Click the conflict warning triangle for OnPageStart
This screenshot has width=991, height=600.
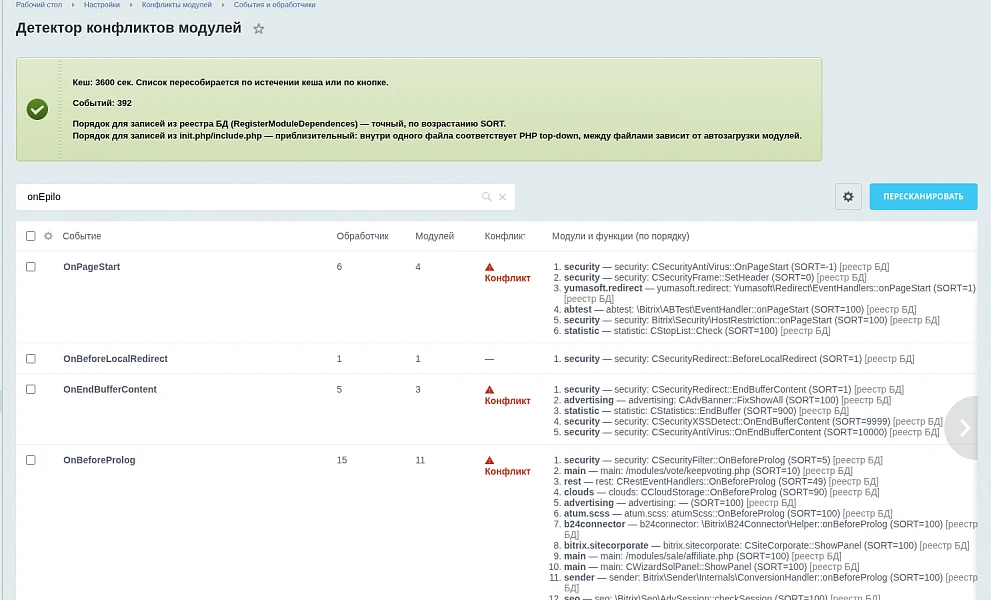490,267
